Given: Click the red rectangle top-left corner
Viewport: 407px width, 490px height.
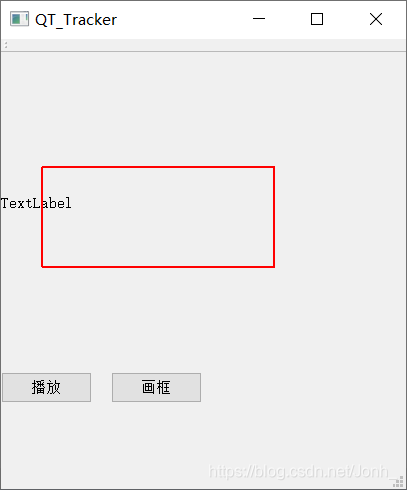Looking at the screenshot, I should click(x=42, y=167).
